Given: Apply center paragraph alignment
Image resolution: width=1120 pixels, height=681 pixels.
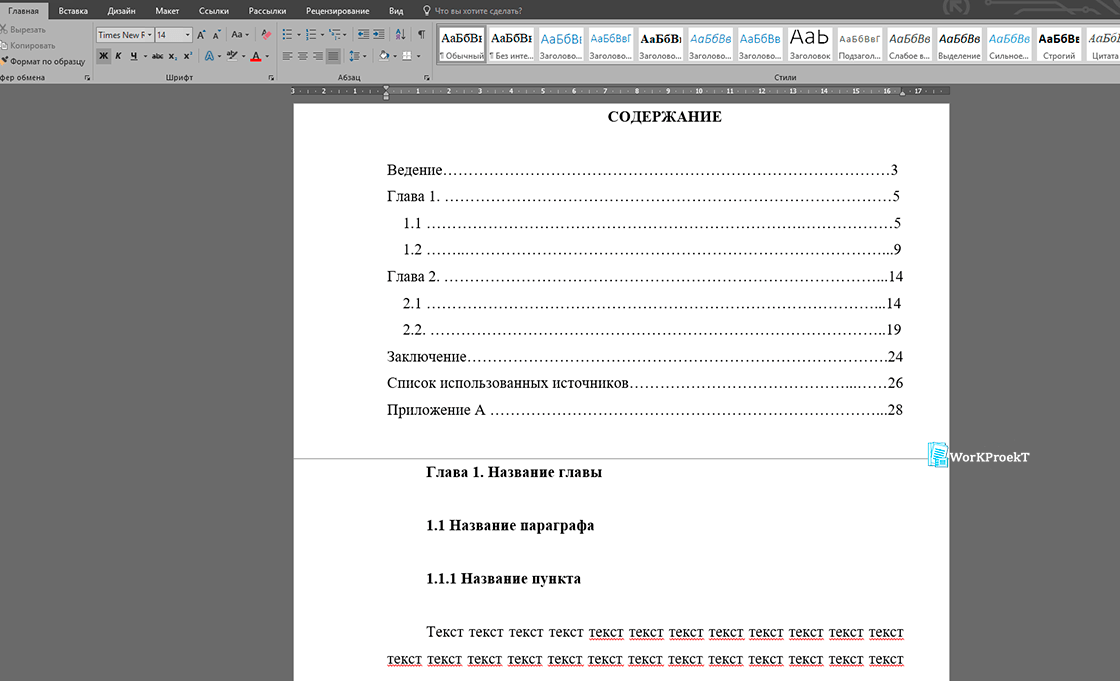Looking at the screenshot, I should click(x=302, y=56).
